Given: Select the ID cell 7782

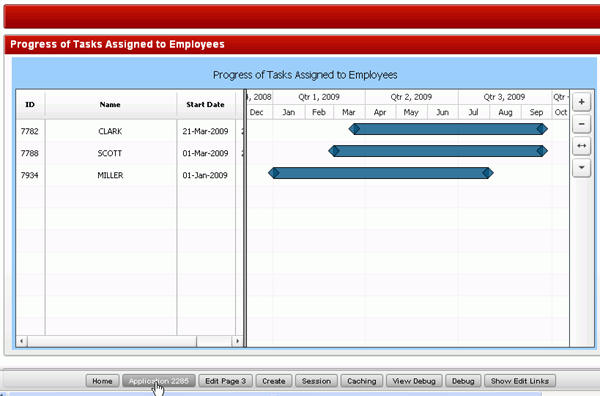Looking at the screenshot, I should 30,131.
